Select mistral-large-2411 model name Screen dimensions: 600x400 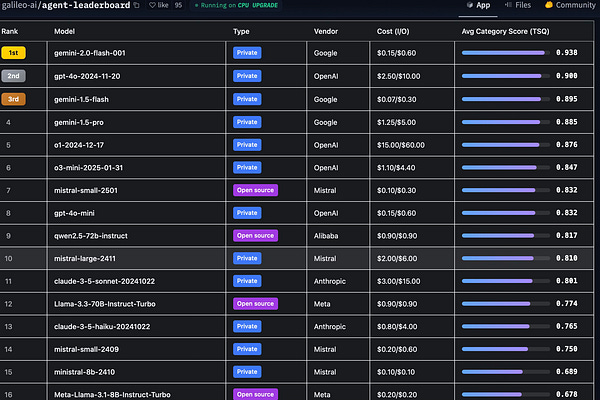[85, 258]
